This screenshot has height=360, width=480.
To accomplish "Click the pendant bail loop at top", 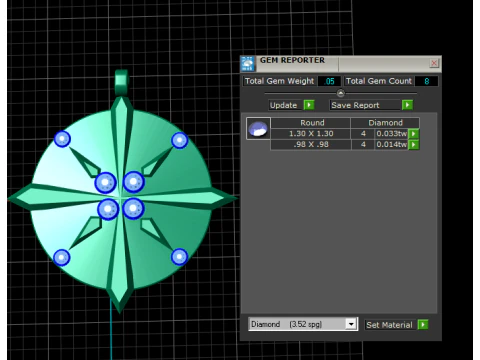I will pyautogui.click(x=122, y=82).
